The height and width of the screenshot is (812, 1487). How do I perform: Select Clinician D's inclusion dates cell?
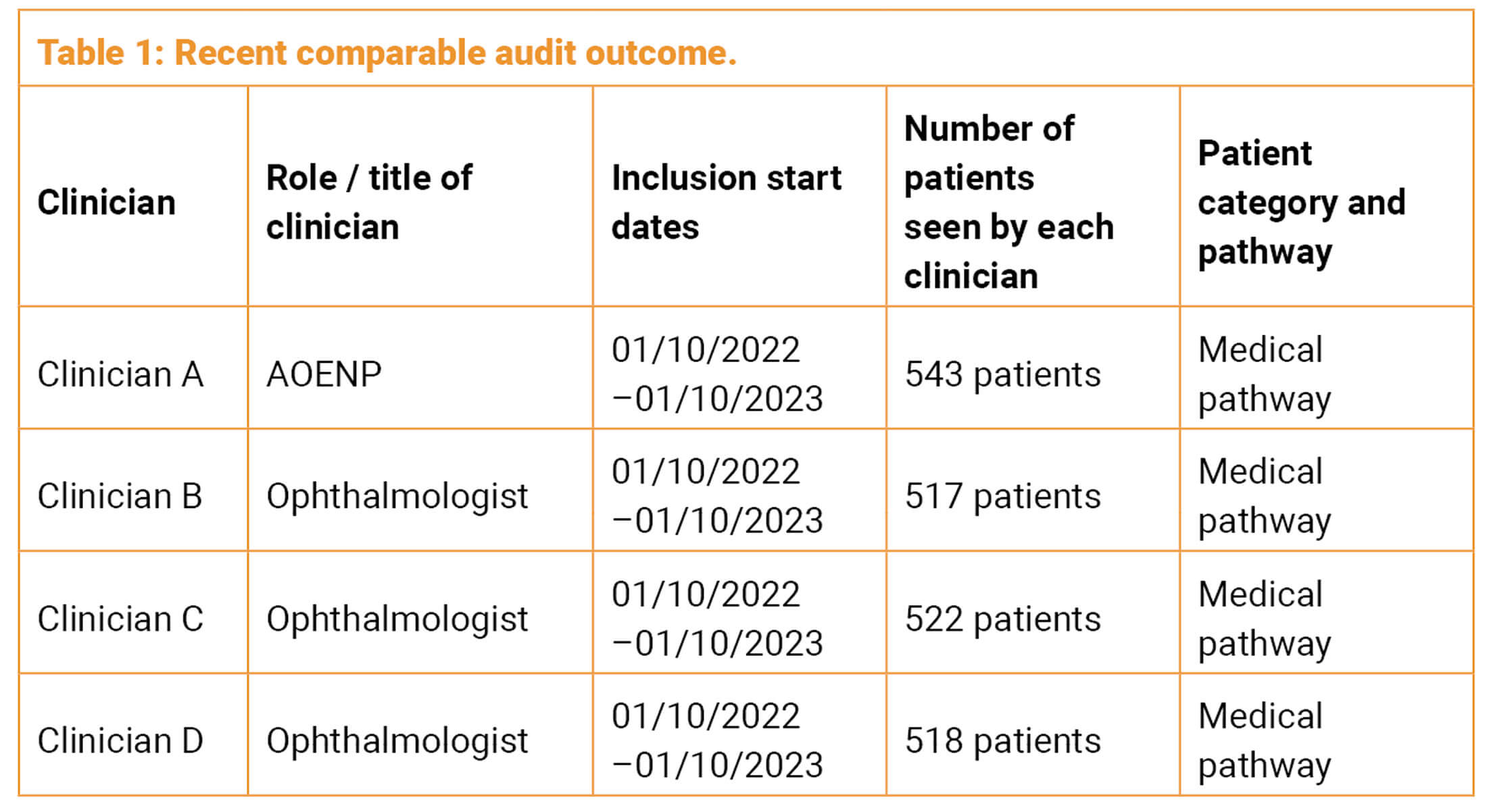click(716, 741)
